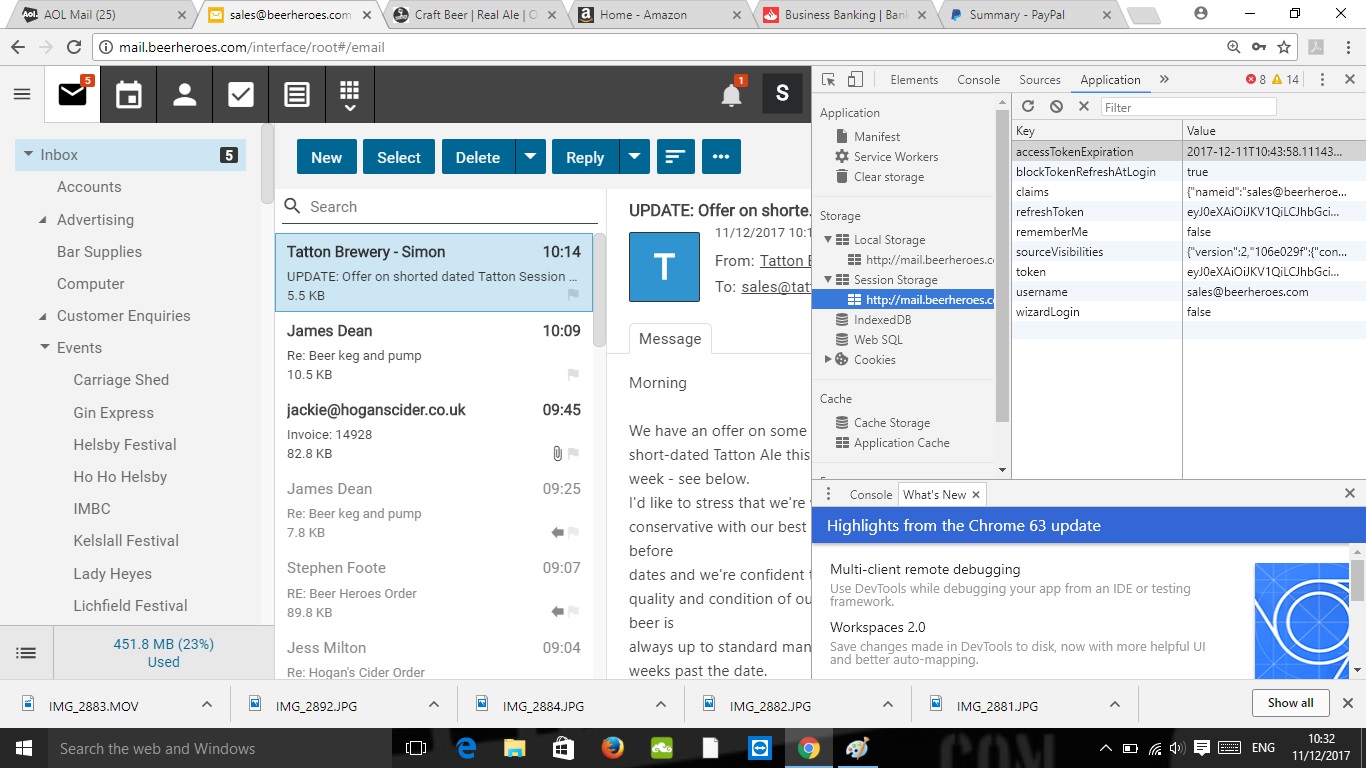Click the sort messages icon button

(x=676, y=157)
